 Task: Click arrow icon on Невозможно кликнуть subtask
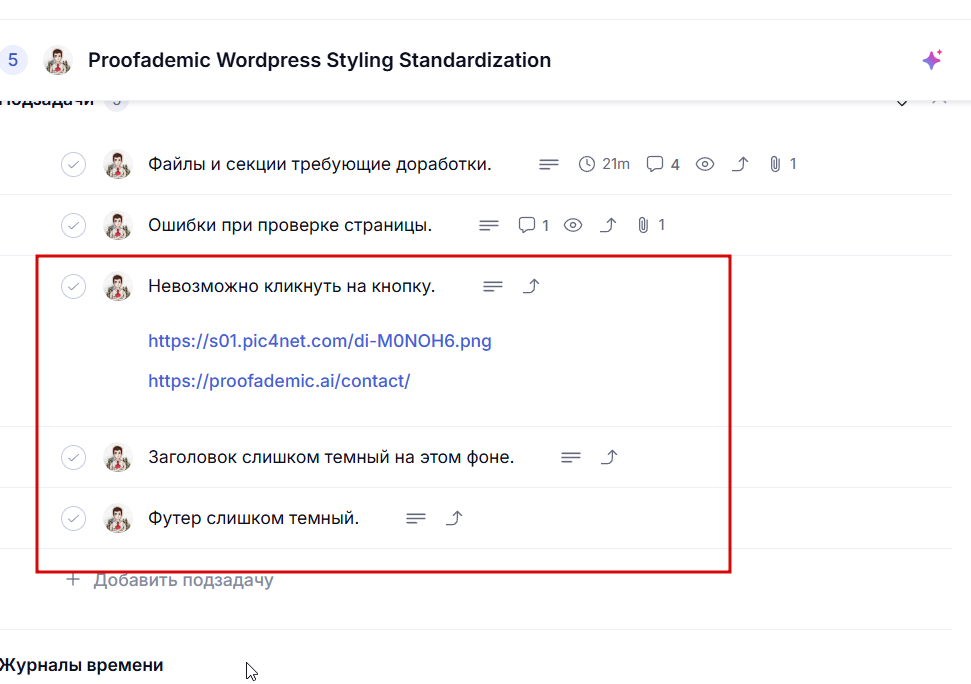tap(532, 286)
